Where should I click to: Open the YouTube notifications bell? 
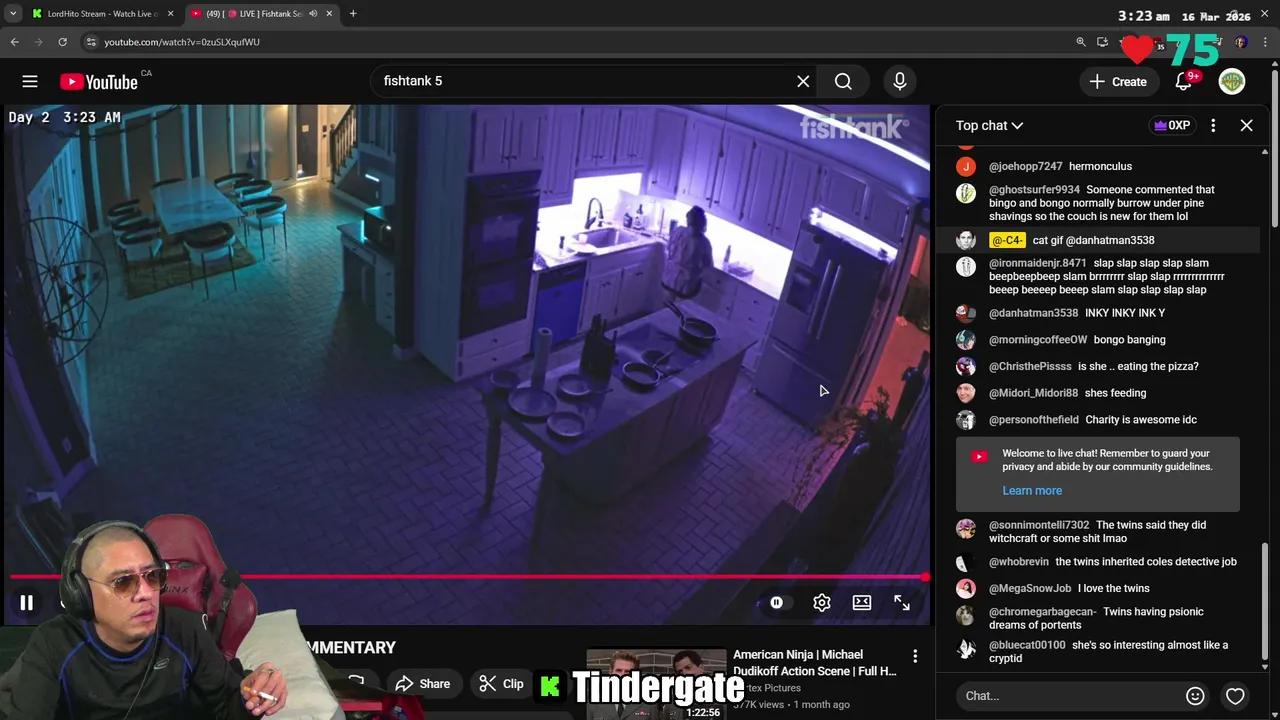pyautogui.click(x=1185, y=82)
